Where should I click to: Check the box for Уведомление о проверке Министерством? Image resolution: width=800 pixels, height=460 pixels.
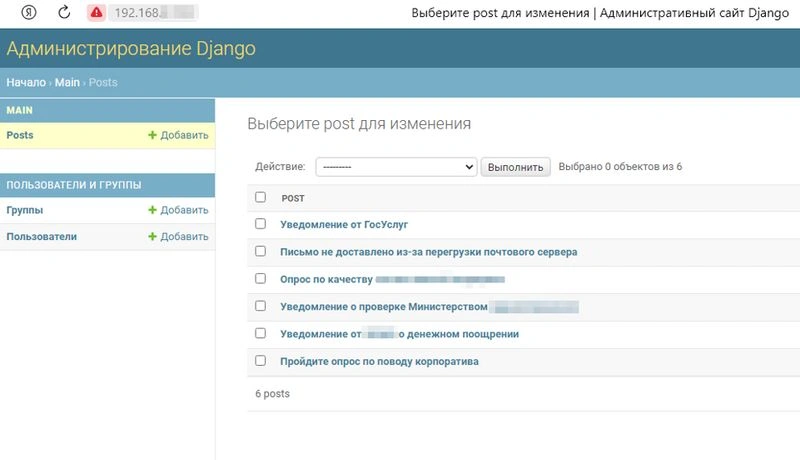tap(260, 305)
